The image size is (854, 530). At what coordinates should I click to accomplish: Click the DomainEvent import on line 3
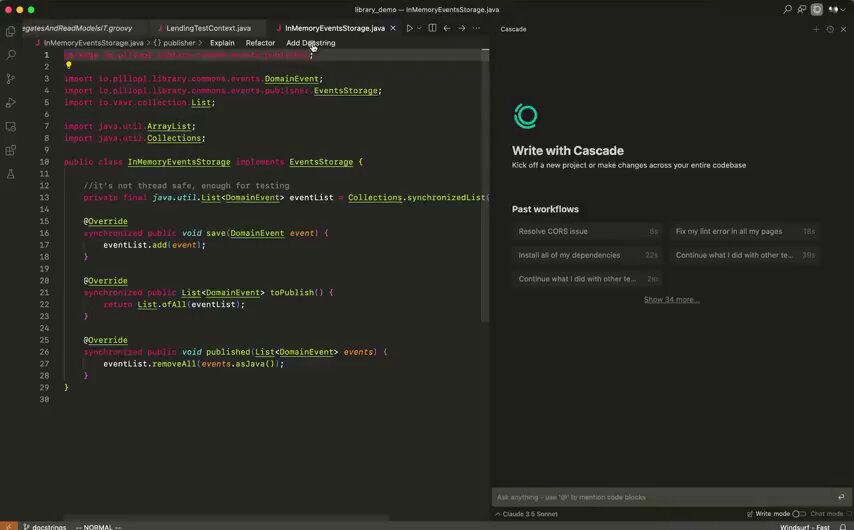[x=291, y=78]
